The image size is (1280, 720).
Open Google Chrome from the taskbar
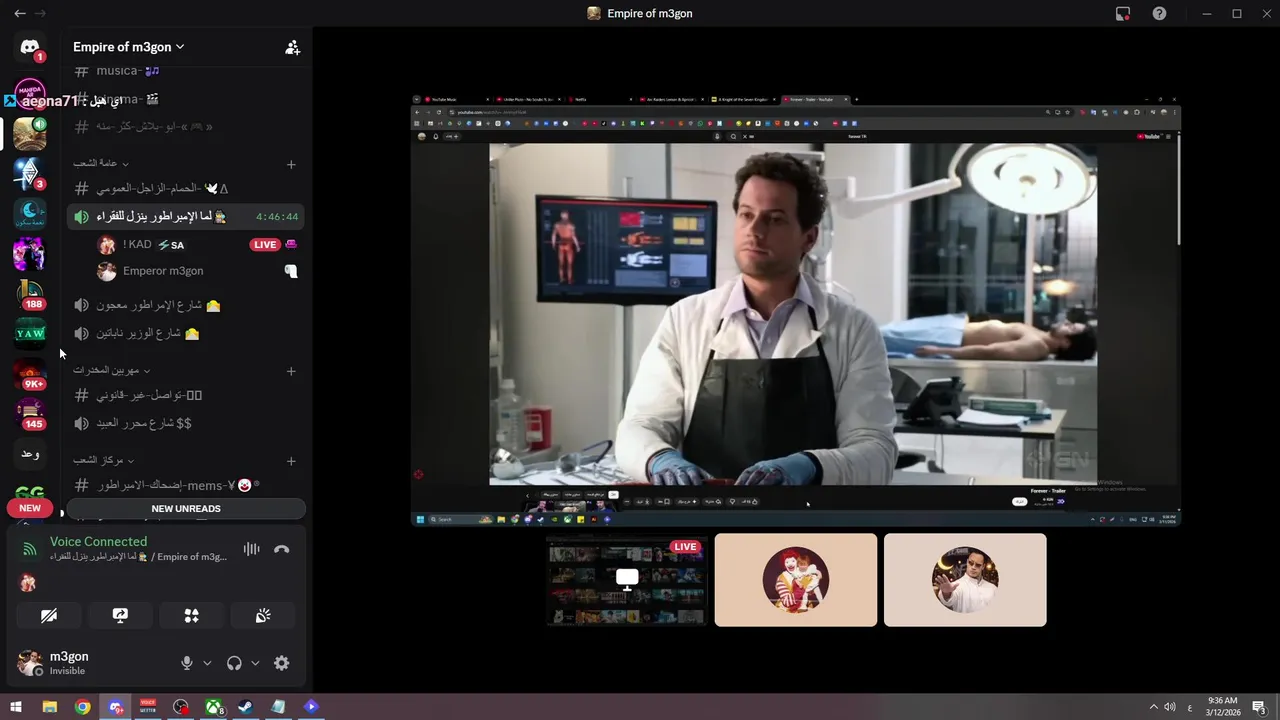[82, 707]
